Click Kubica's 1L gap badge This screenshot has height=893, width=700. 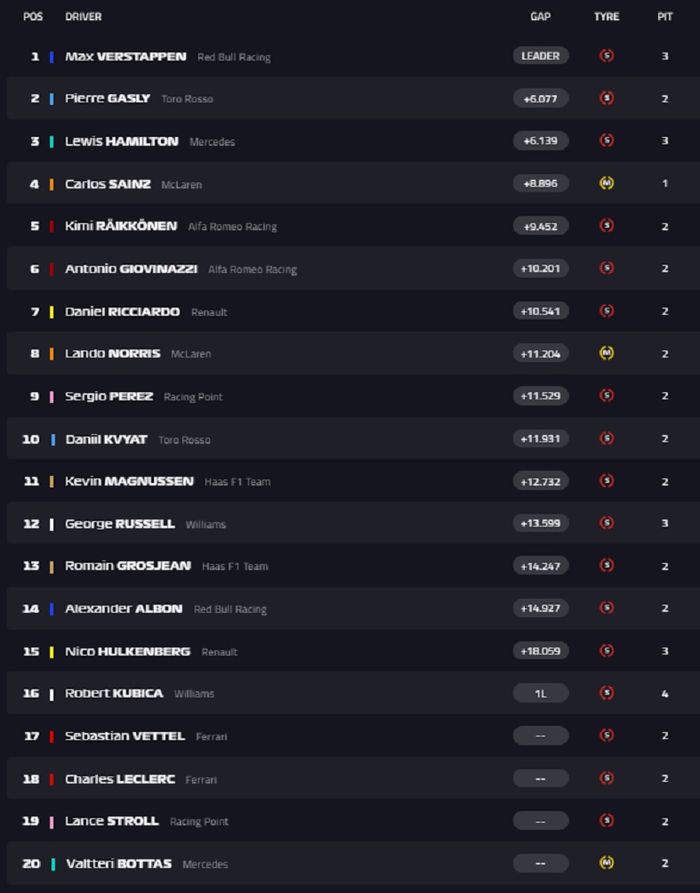(x=540, y=693)
